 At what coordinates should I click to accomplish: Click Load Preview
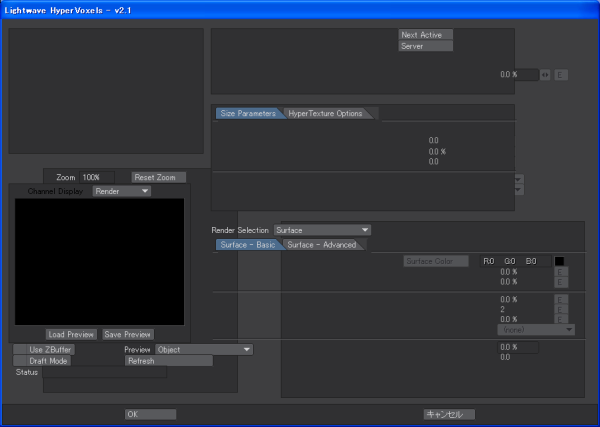(71, 334)
